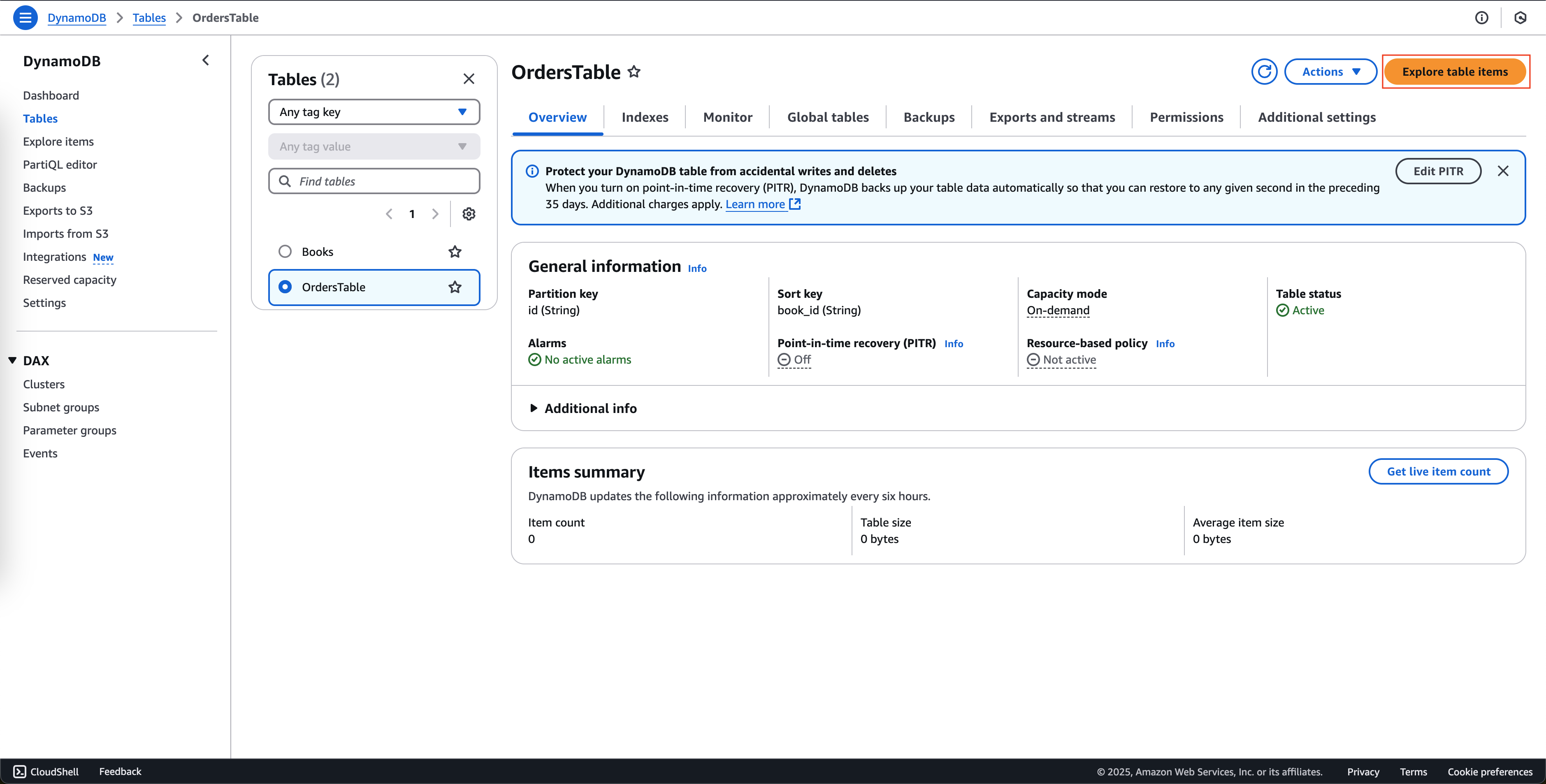This screenshot has width=1546, height=784.
Task: Switch to the Backups tab
Action: click(x=929, y=117)
